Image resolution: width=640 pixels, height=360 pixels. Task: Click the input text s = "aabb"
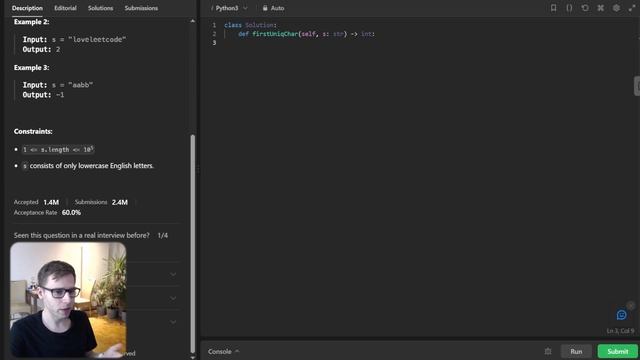(x=73, y=85)
